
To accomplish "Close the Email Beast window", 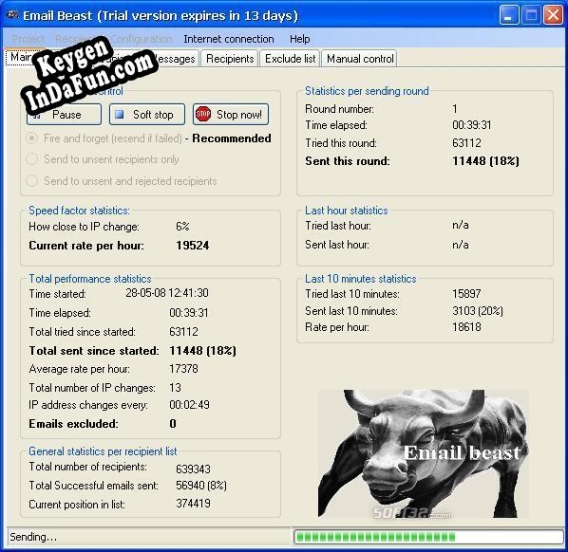I will 553,16.
